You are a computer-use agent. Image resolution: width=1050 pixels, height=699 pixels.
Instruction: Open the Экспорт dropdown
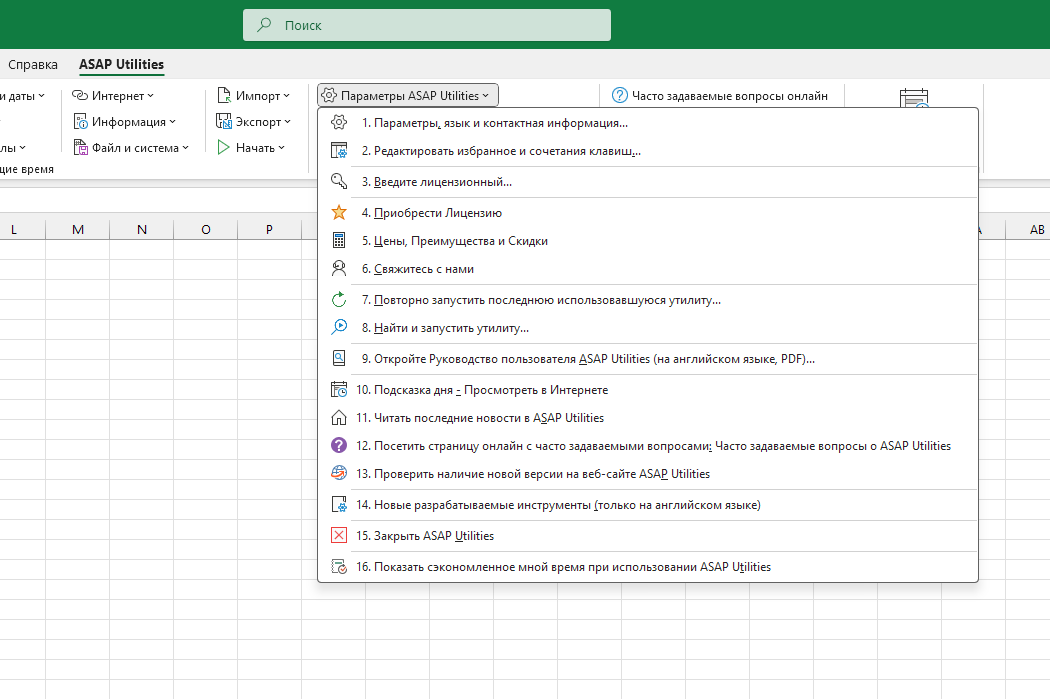pos(253,122)
